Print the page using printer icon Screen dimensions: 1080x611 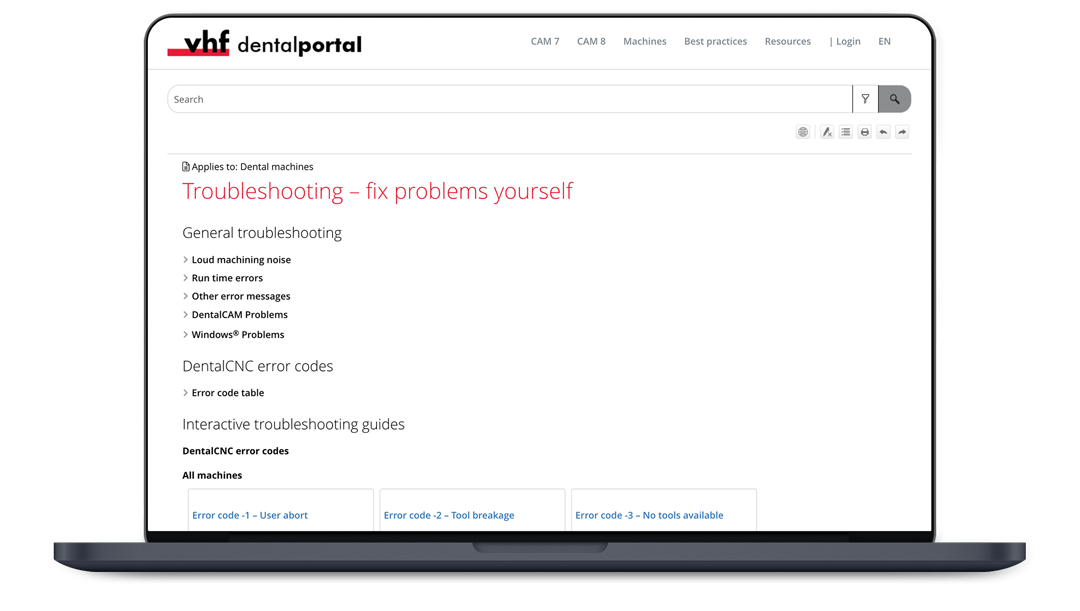pos(865,132)
